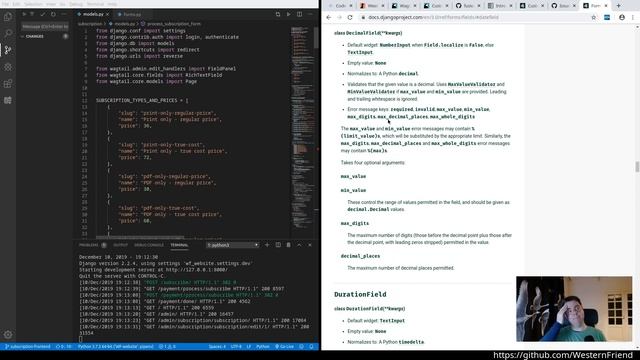Open Chrome's three-dot menu
This screenshot has height=360, width=640.
(633, 18)
